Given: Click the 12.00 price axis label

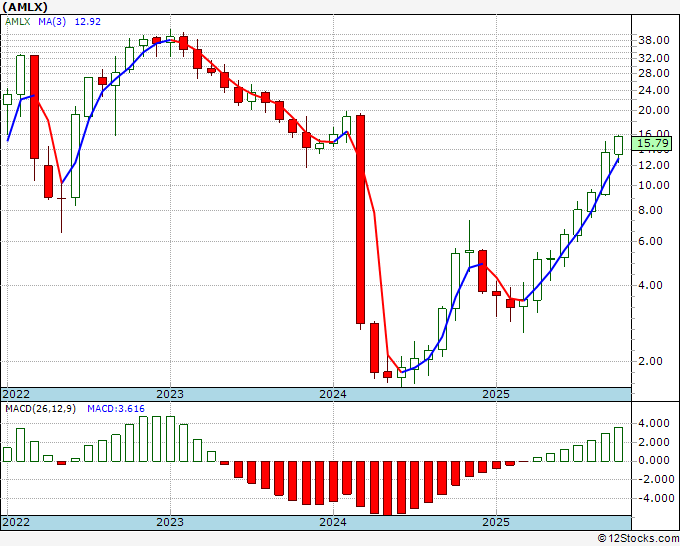Looking at the screenshot, I should (654, 165).
